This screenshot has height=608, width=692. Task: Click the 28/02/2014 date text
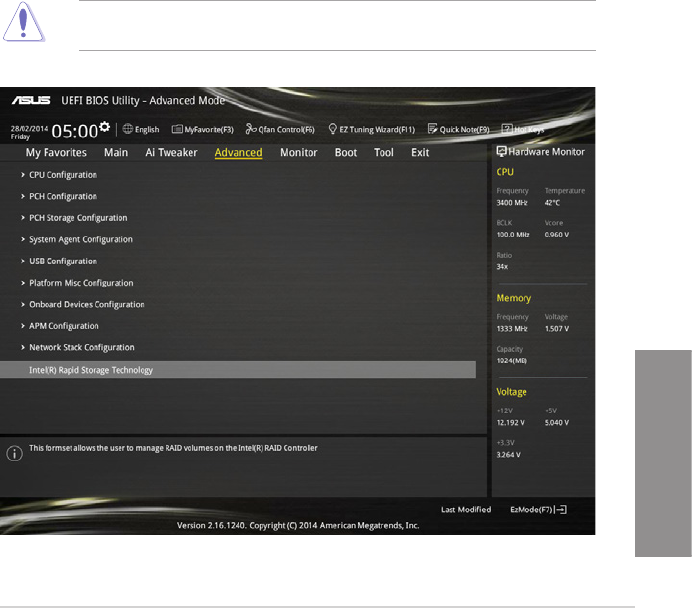(29, 129)
